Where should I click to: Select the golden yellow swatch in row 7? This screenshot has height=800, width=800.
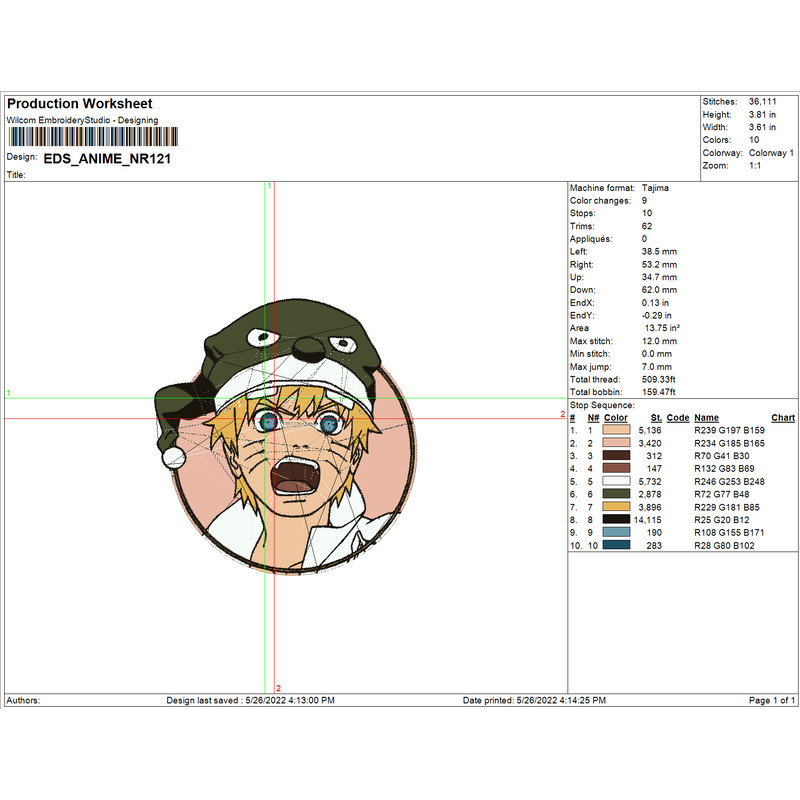pyautogui.click(x=617, y=507)
